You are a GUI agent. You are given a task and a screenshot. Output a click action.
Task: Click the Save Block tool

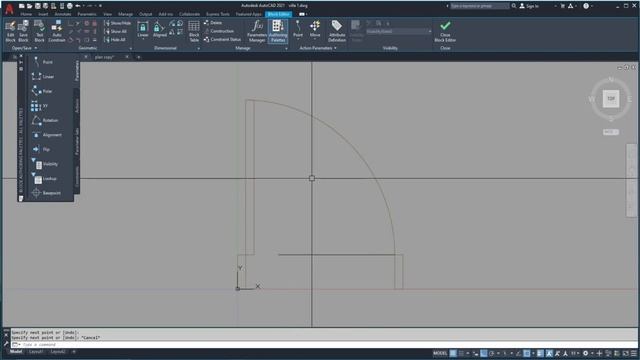(23, 31)
